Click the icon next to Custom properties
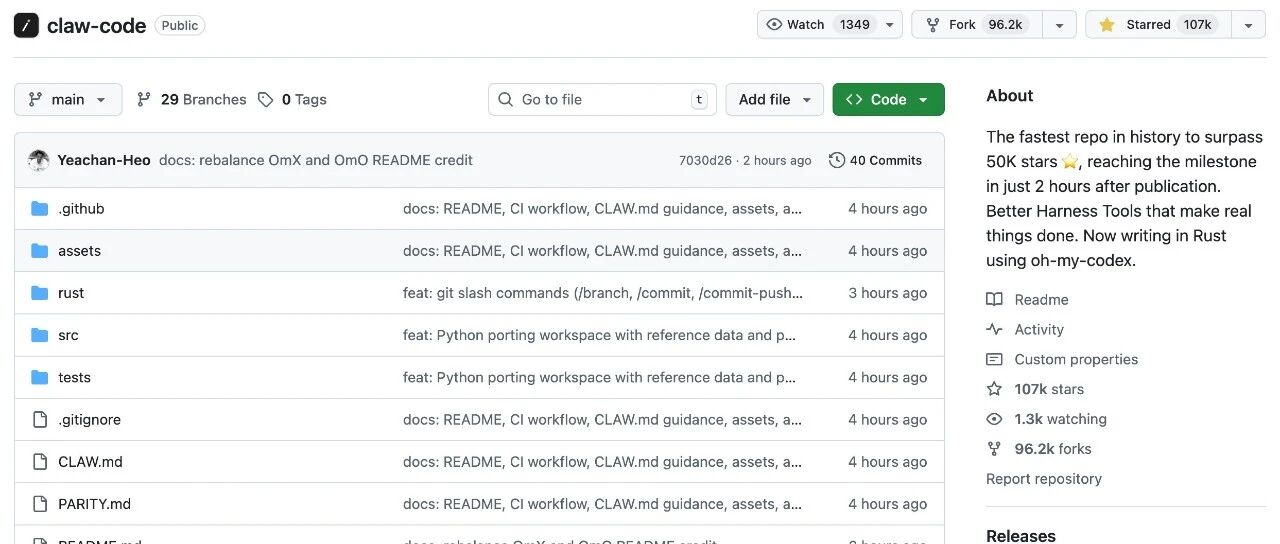The image size is (1280, 544). coord(994,359)
